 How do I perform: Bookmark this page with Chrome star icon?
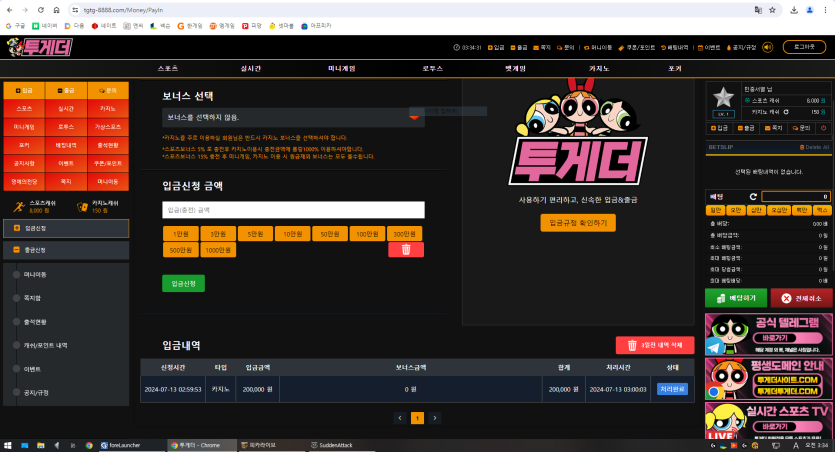(x=772, y=9)
